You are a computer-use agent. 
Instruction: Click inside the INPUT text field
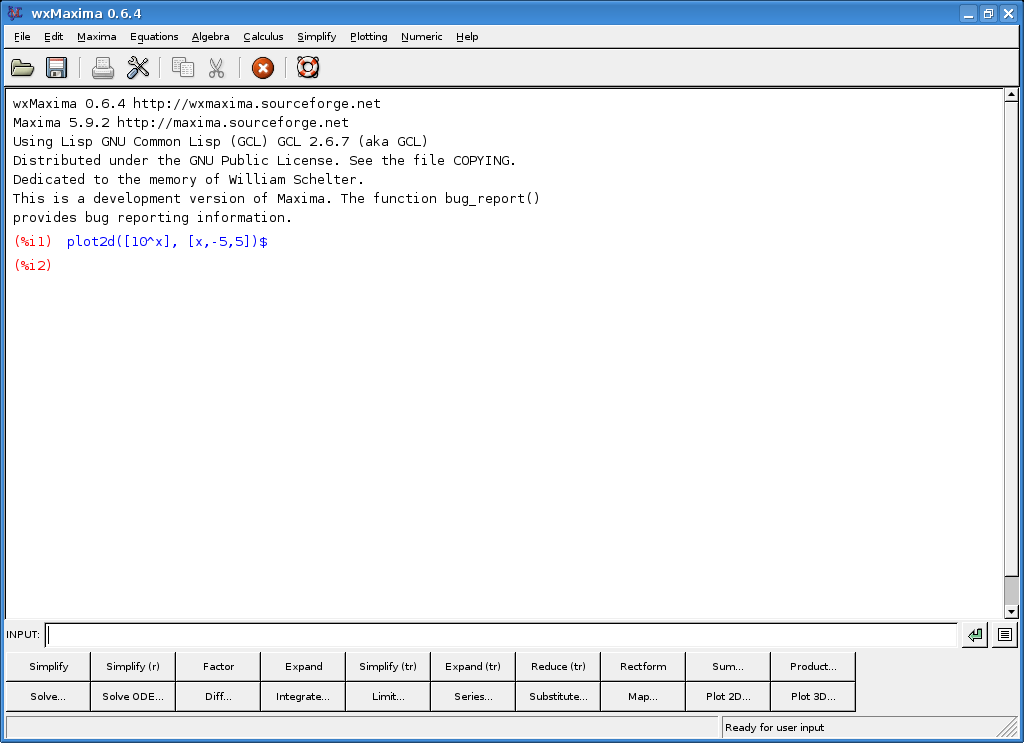point(501,635)
